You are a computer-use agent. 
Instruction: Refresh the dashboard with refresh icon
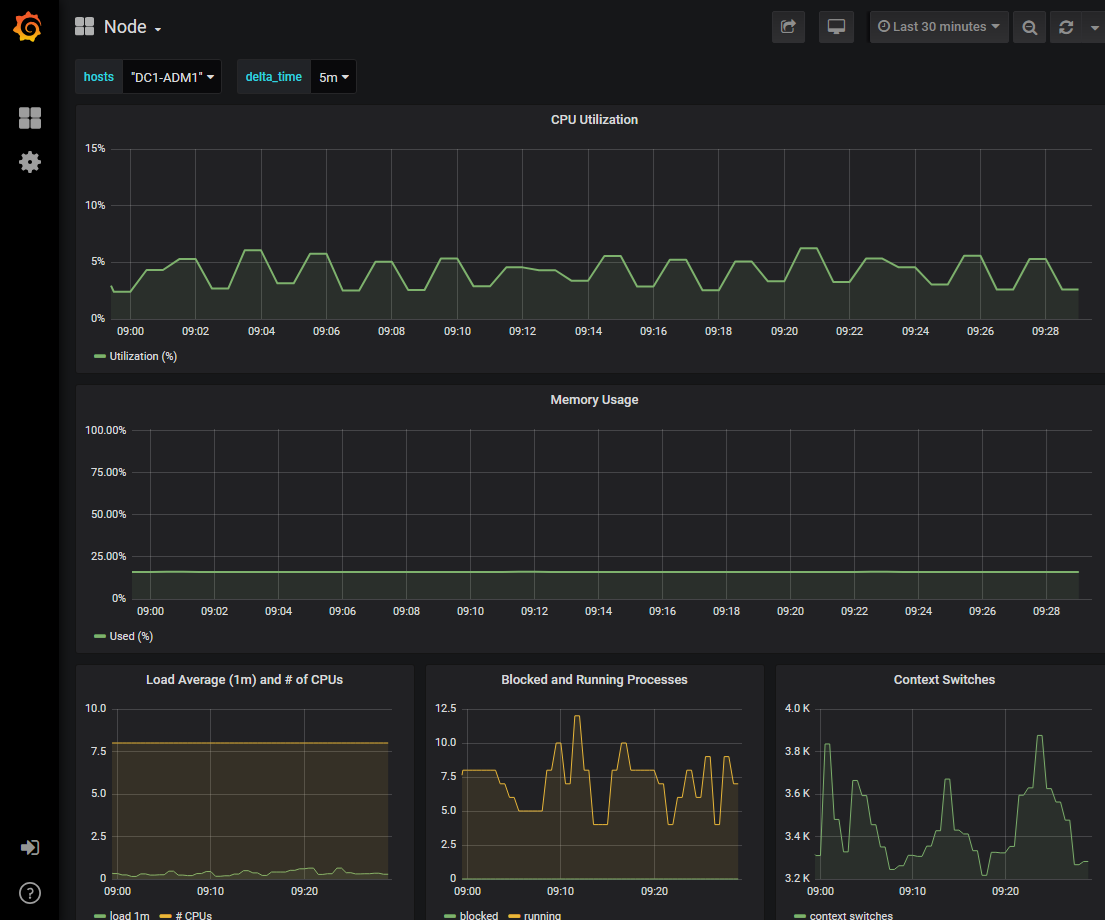pyautogui.click(x=1065, y=27)
